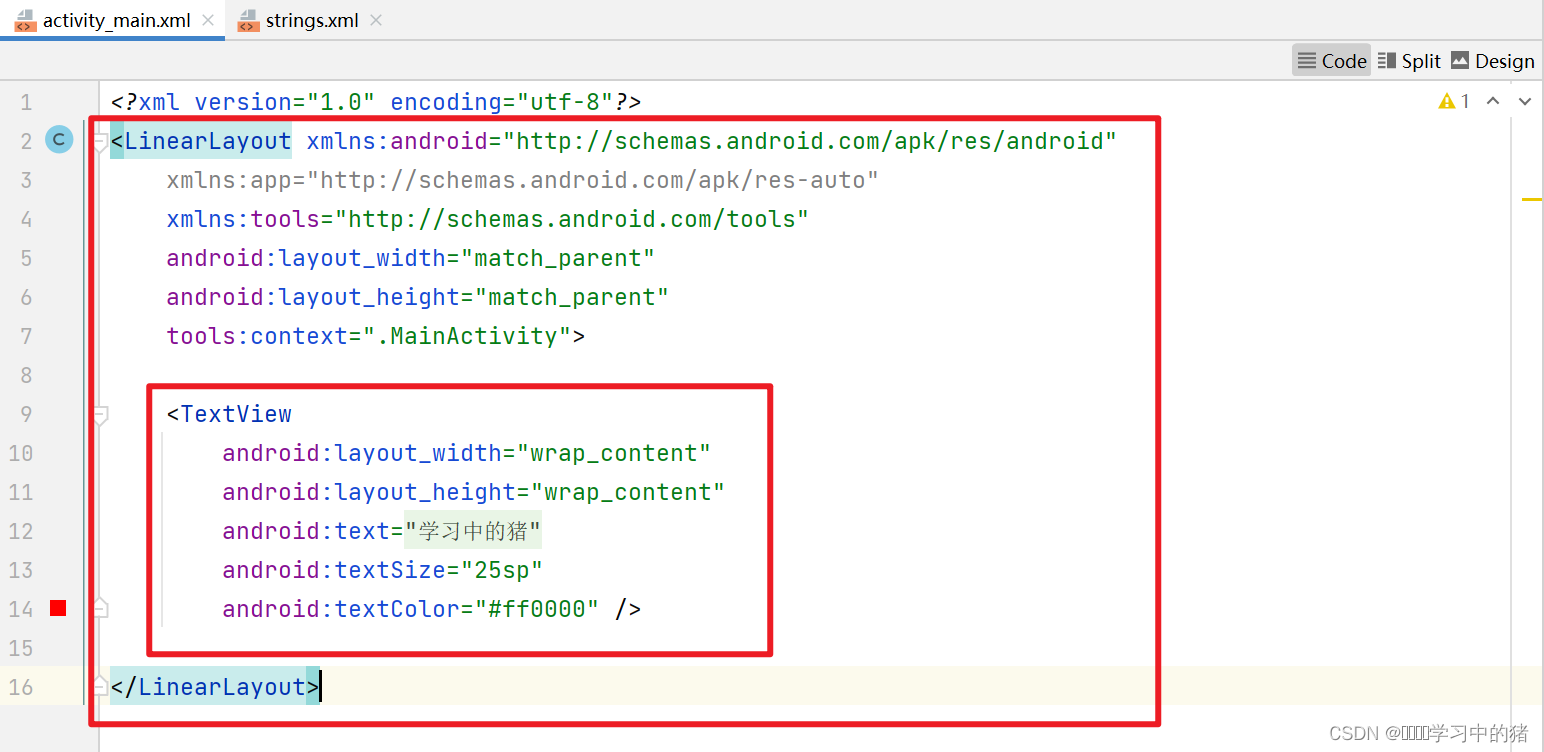Click the activity_main.xml file icon
Viewport: 1544px width, 752px height.
pyautogui.click(x=25, y=21)
